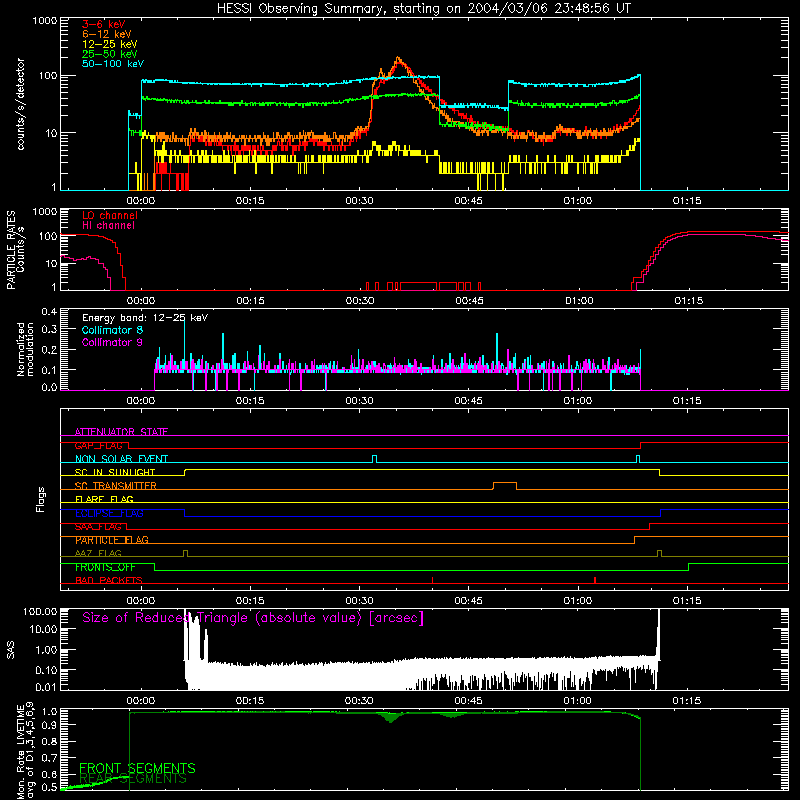Click the FRONTS_OFF flag label
The width and height of the screenshot is (800, 800).
click(105, 567)
